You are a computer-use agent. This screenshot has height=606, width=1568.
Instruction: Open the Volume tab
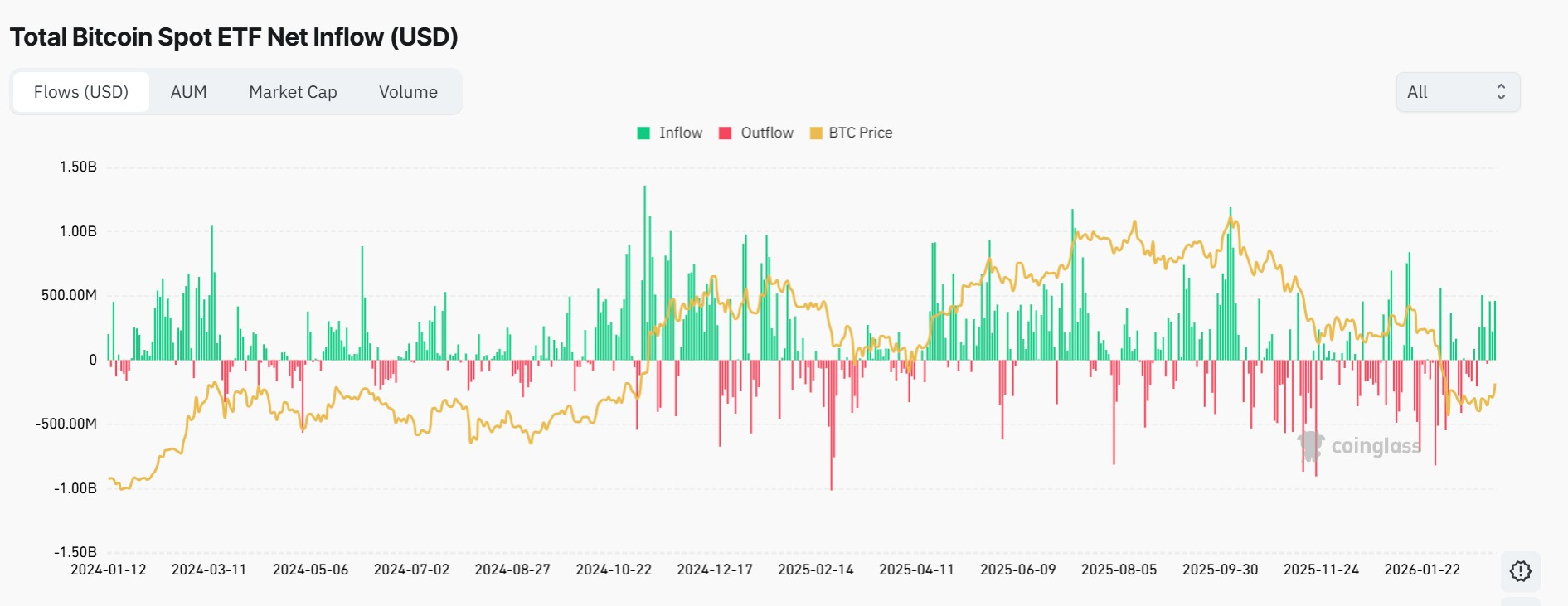coord(408,92)
